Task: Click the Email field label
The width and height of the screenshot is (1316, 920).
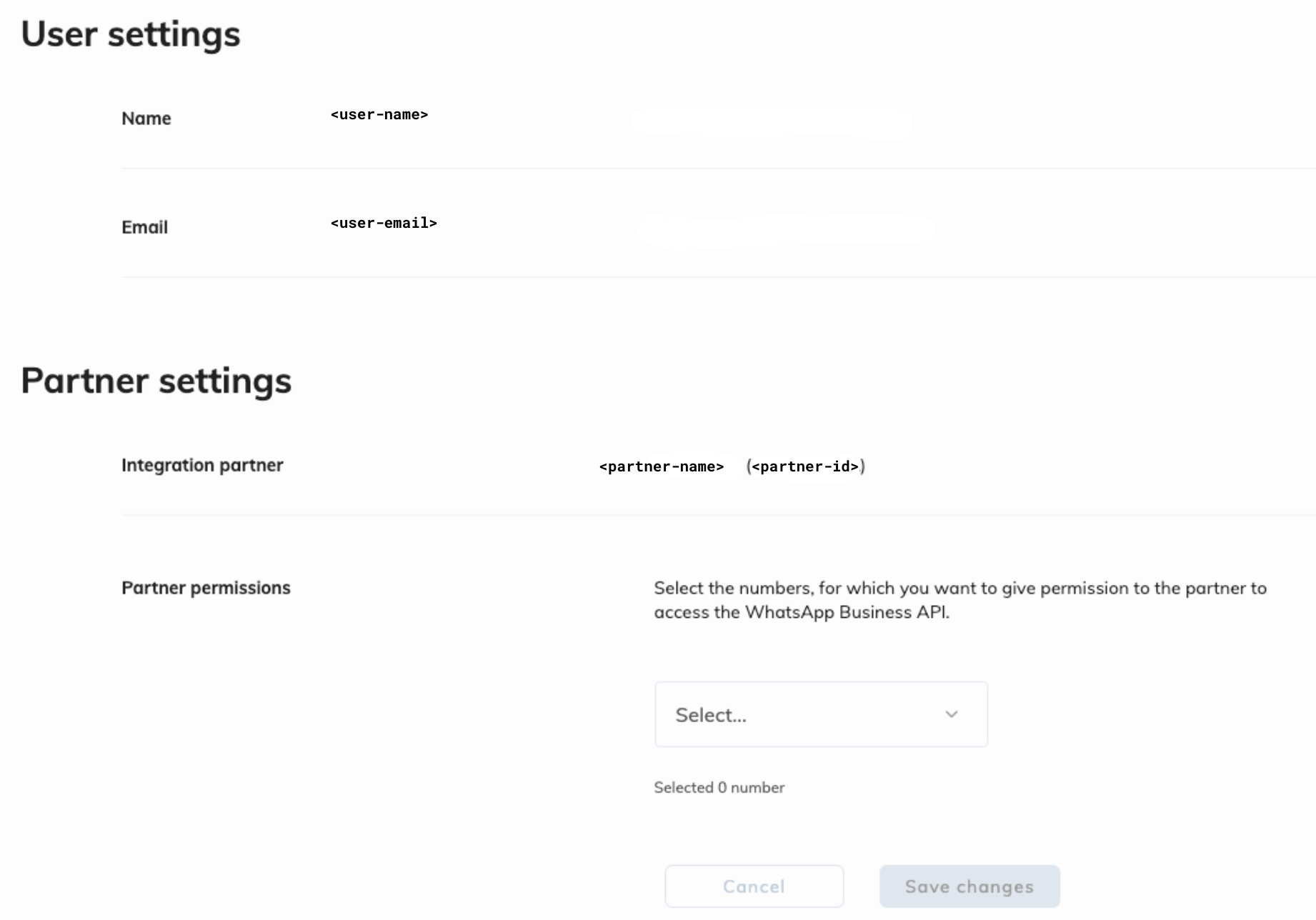Action: point(144,227)
